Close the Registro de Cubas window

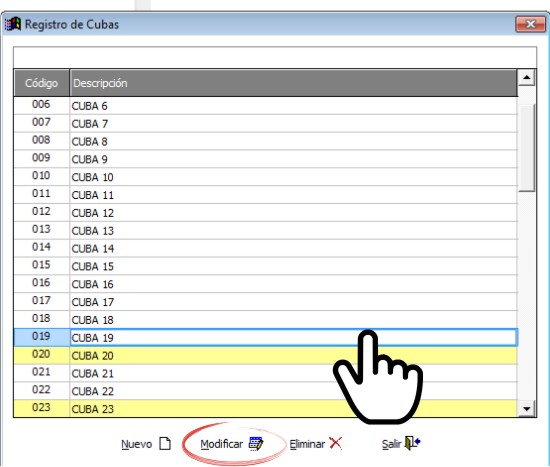tap(530, 24)
